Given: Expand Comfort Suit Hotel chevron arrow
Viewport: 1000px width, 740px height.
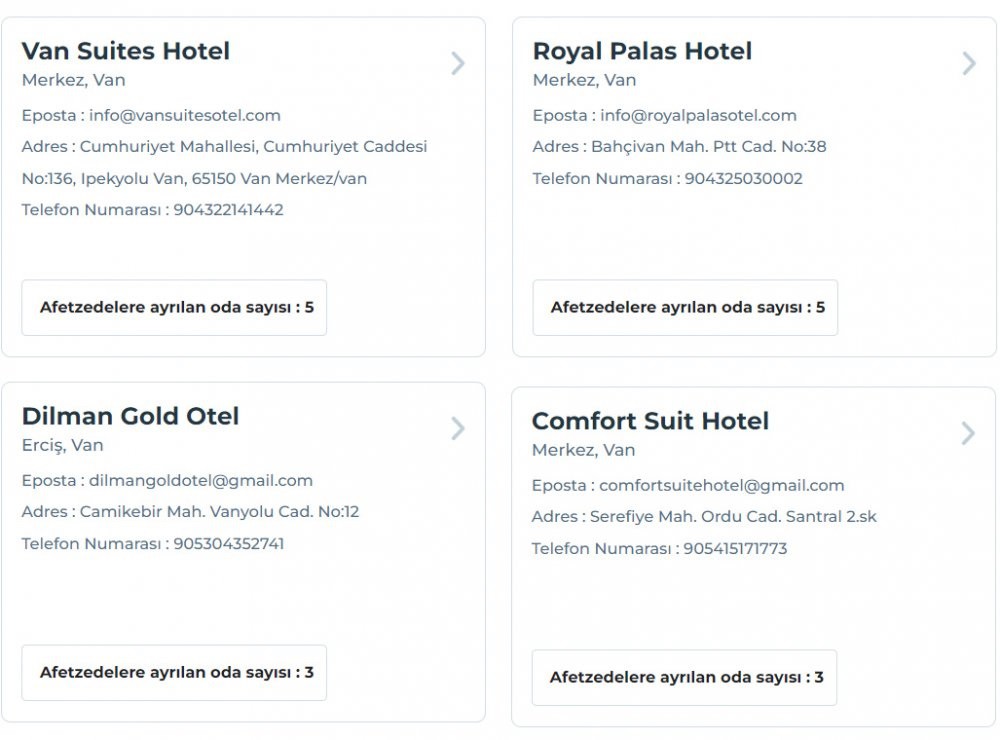Looking at the screenshot, I should pyautogui.click(x=967, y=433).
